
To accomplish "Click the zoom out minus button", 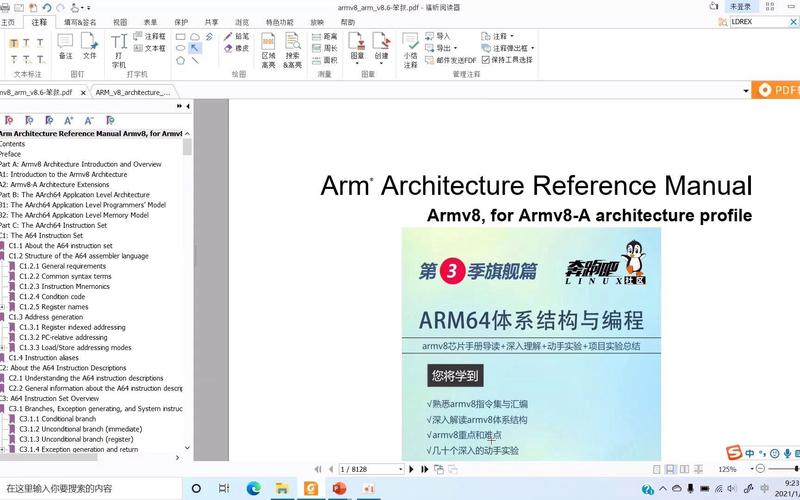I will pos(760,469).
